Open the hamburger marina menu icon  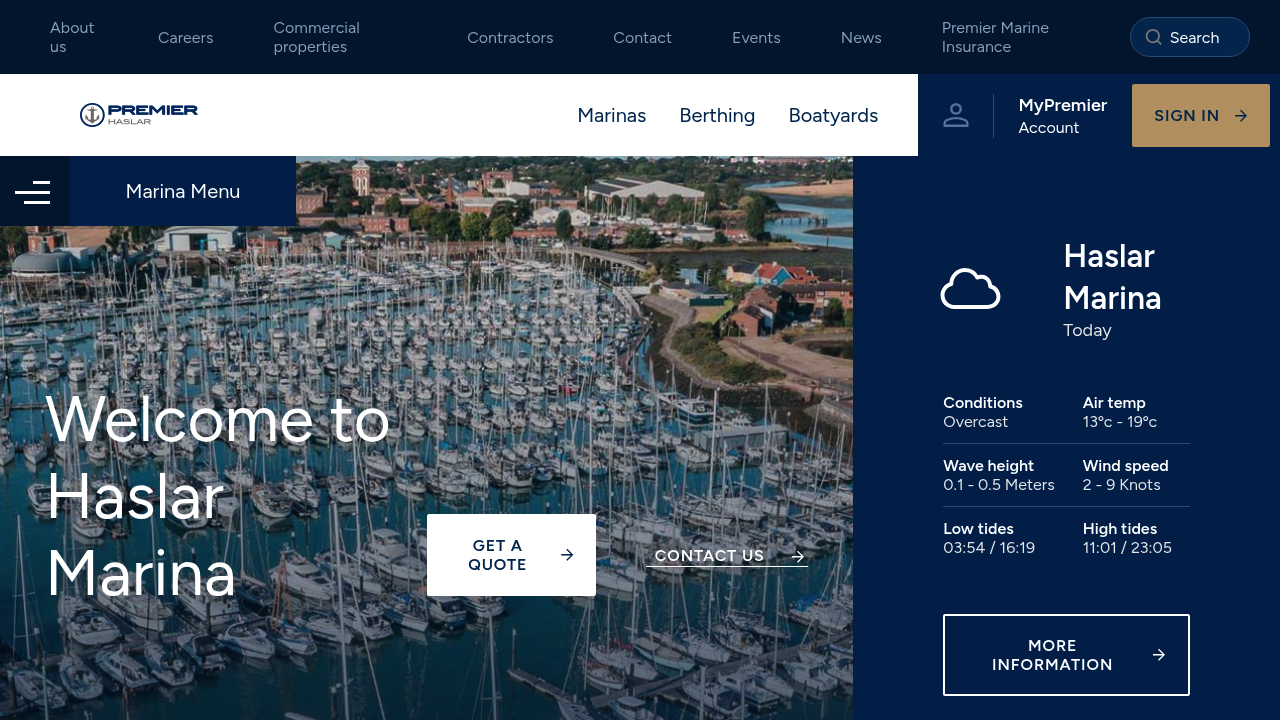33,192
